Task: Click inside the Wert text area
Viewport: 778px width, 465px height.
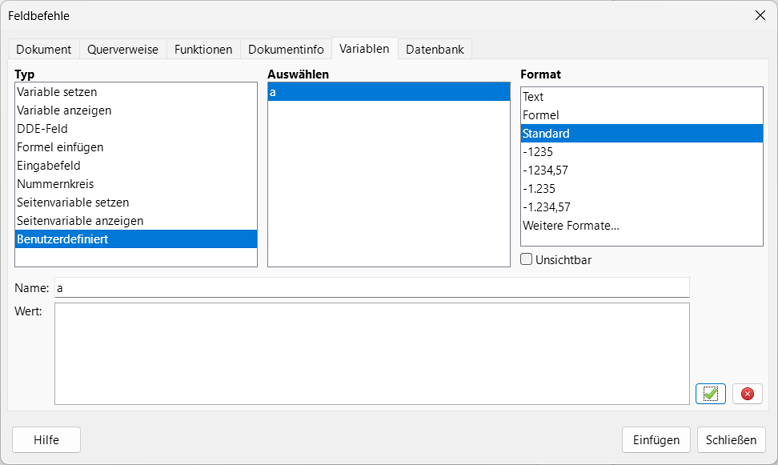Action: [370, 354]
